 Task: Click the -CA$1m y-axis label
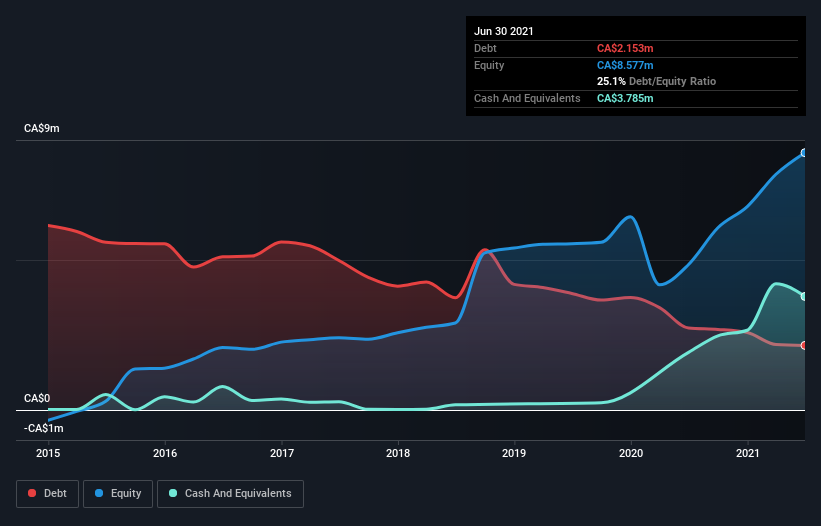pos(43,429)
